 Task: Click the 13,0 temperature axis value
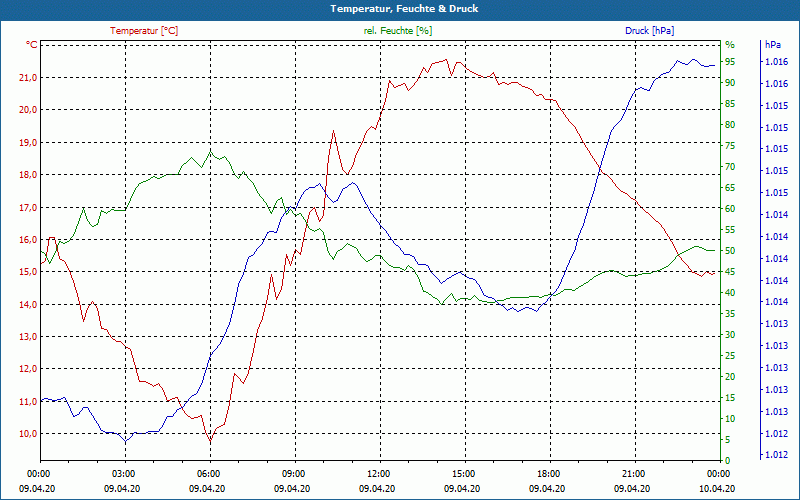(x=28, y=337)
